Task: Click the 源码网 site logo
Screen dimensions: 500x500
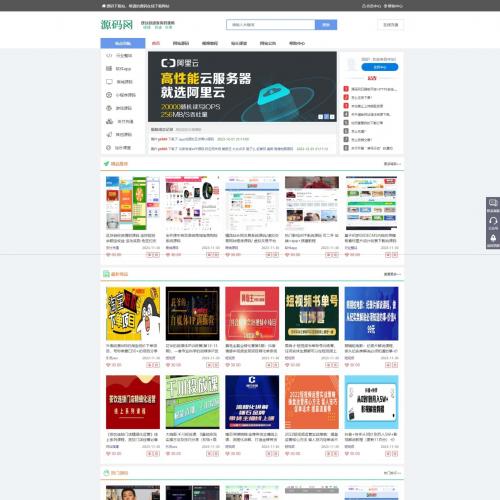Action: pyautogui.click(x=117, y=25)
